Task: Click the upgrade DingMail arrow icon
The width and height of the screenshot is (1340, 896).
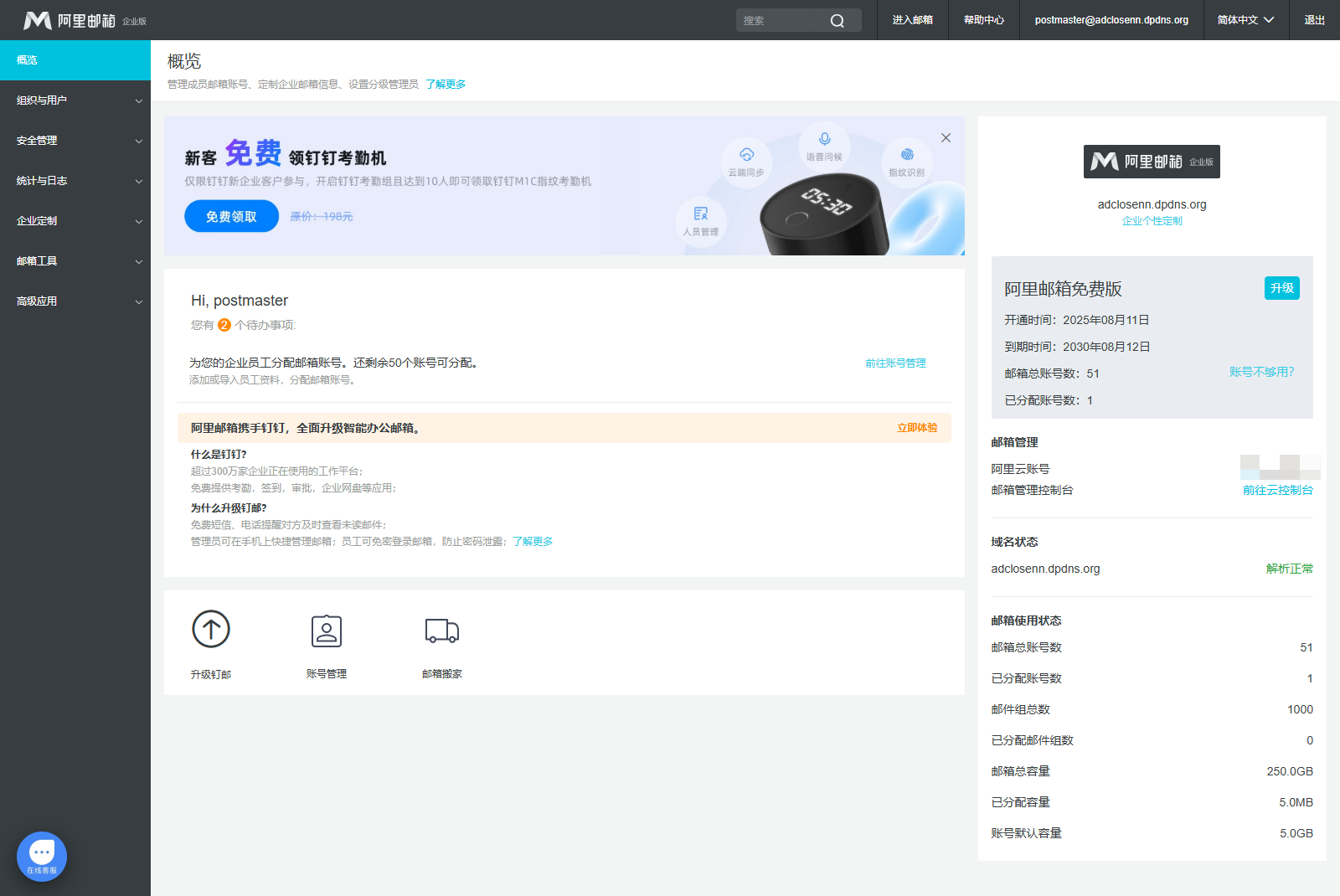Action: (211, 629)
